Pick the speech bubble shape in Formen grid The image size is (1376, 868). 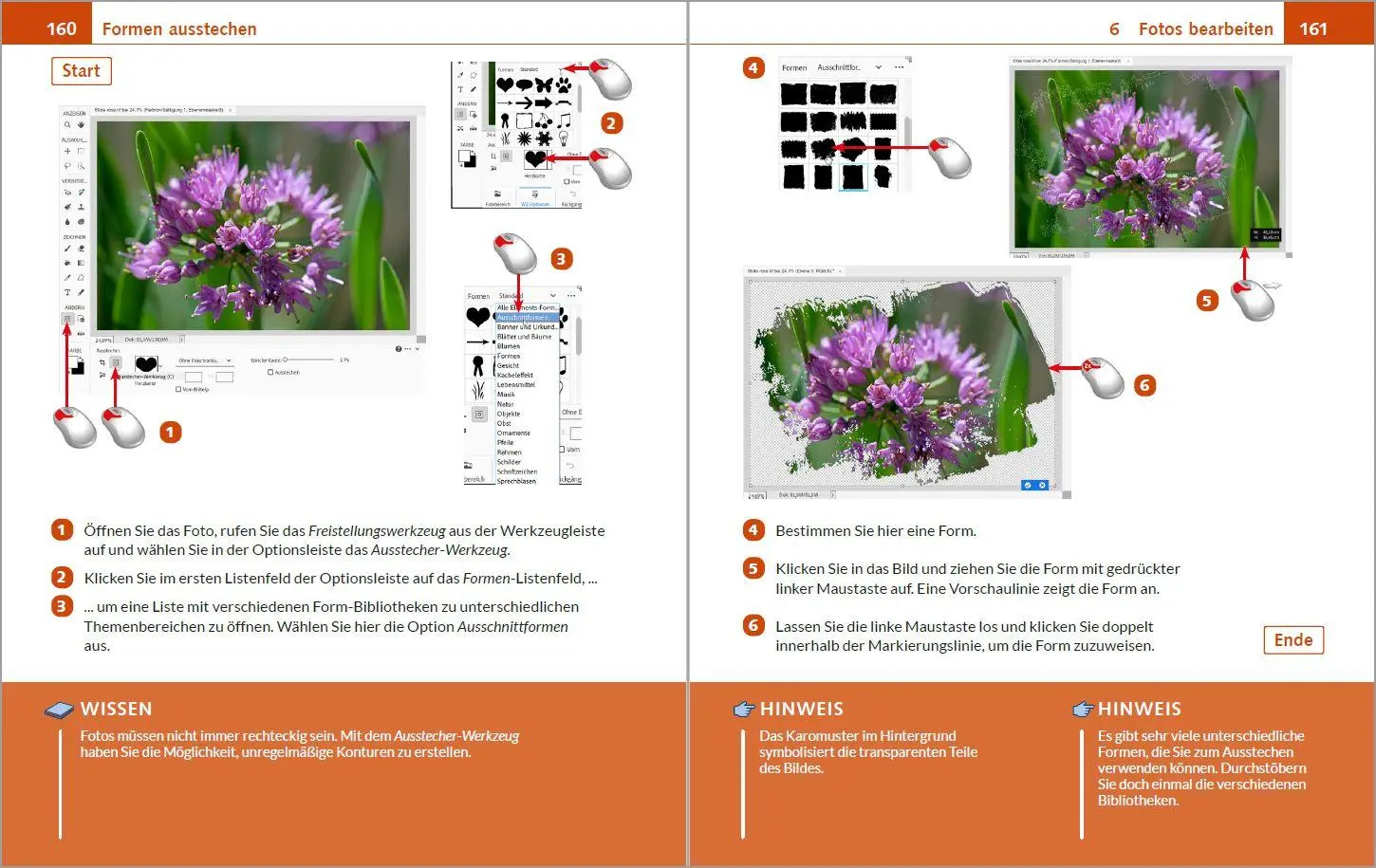524,84
